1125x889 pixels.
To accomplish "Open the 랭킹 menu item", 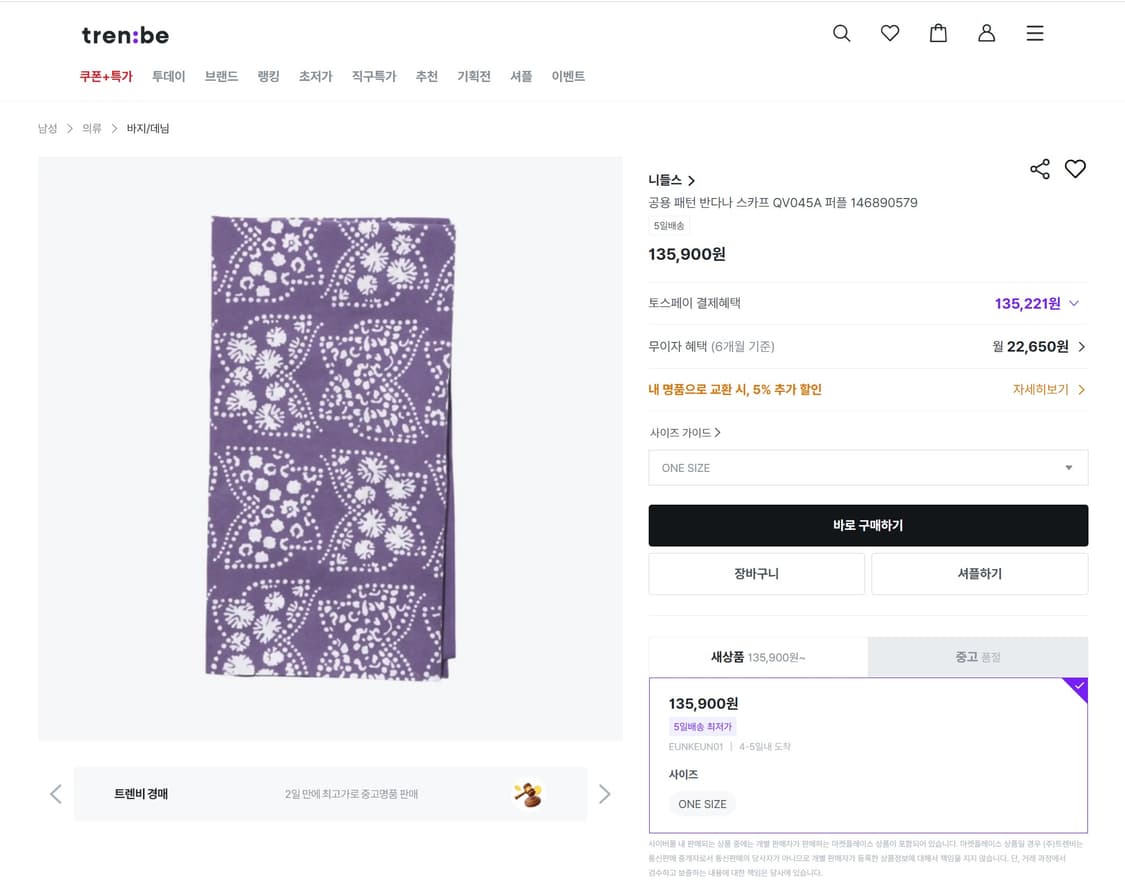I will click(x=268, y=76).
